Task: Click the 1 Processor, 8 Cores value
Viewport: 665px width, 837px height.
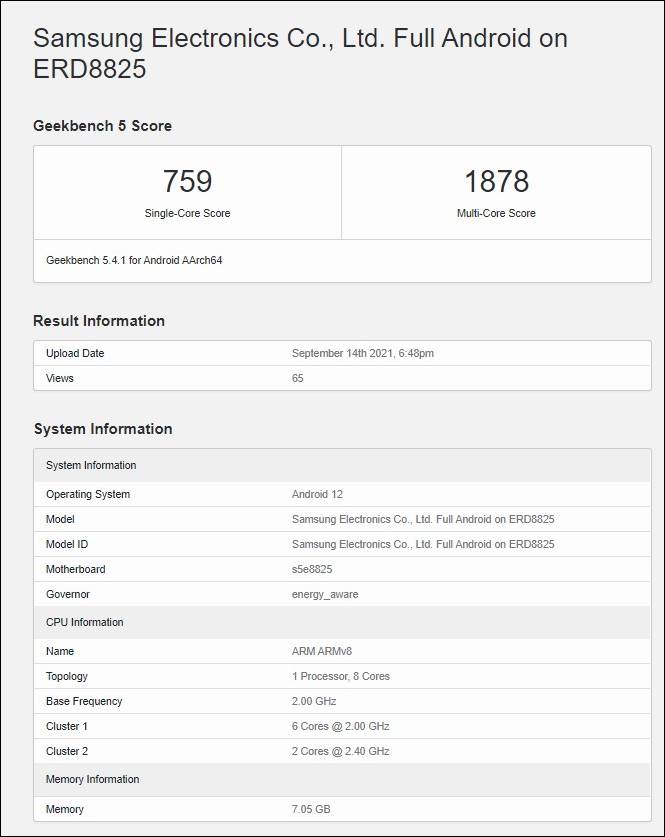Action: pyautogui.click(x=341, y=676)
